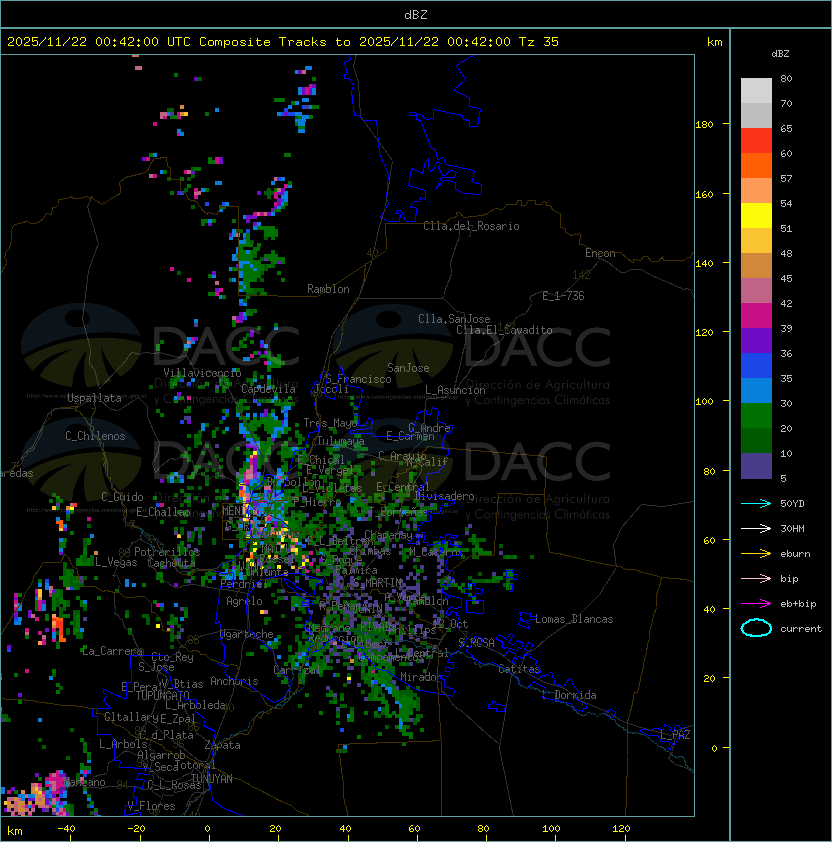Screen dimensions: 832x842
Task: Click the Lomas_Blancas map label
Action: (x=574, y=619)
